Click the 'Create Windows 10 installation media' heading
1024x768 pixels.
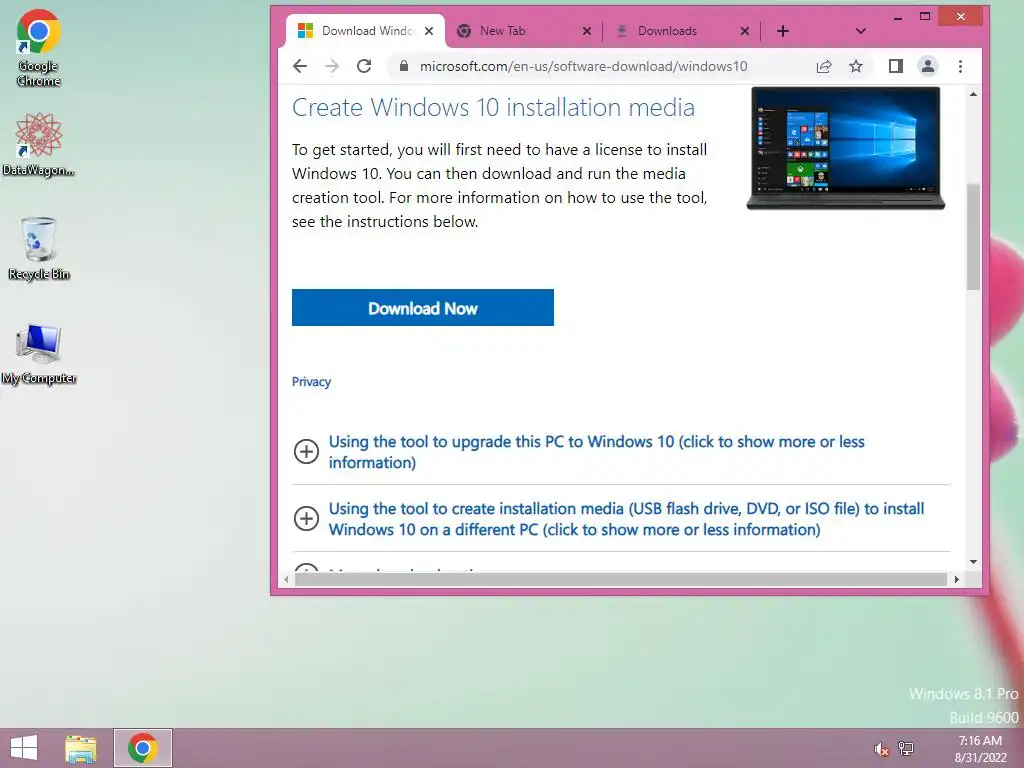(x=493, y=107)
